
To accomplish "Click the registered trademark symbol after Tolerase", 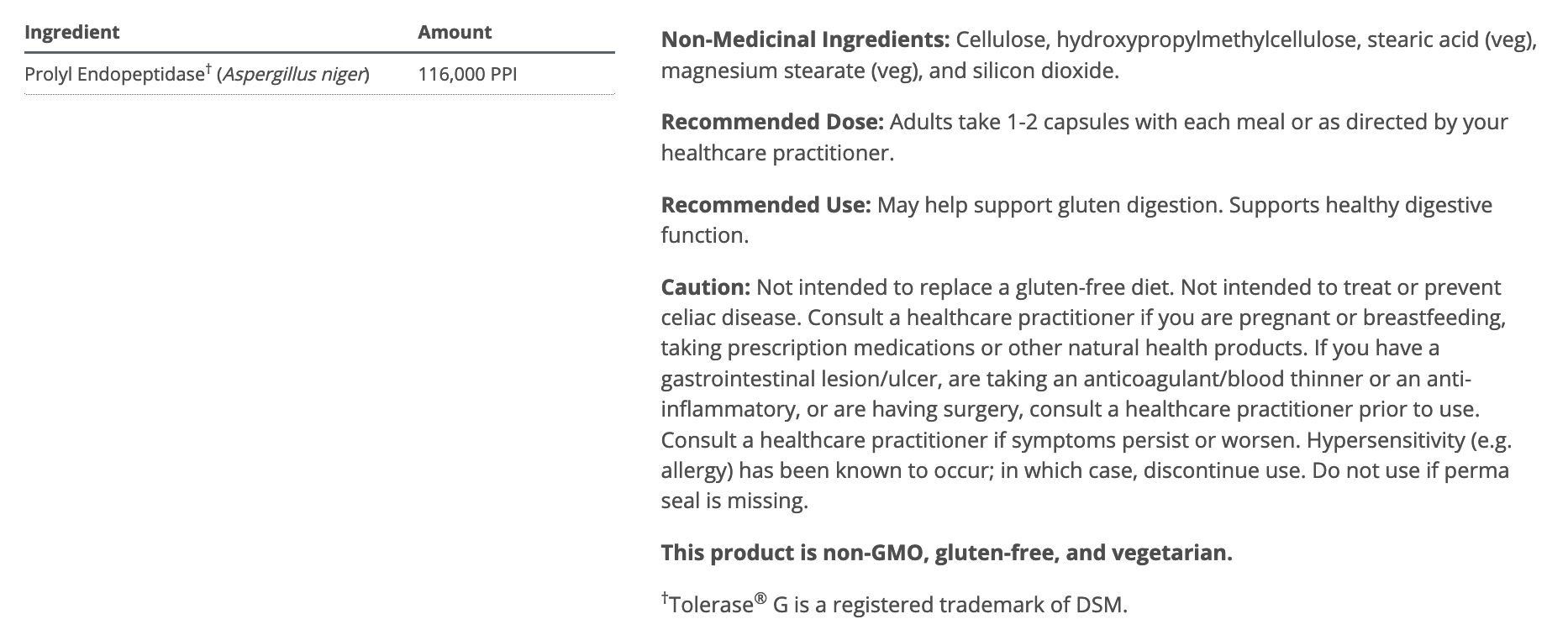I will [760, 599].
